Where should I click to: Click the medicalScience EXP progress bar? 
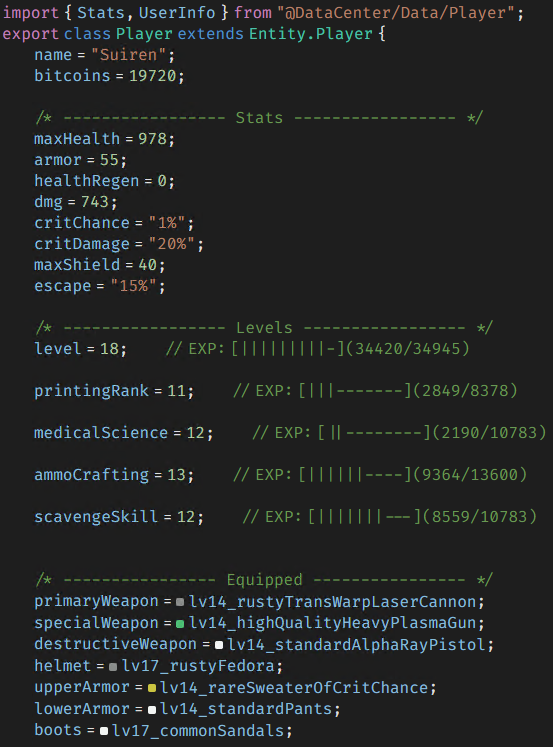(x=374, y=433)
